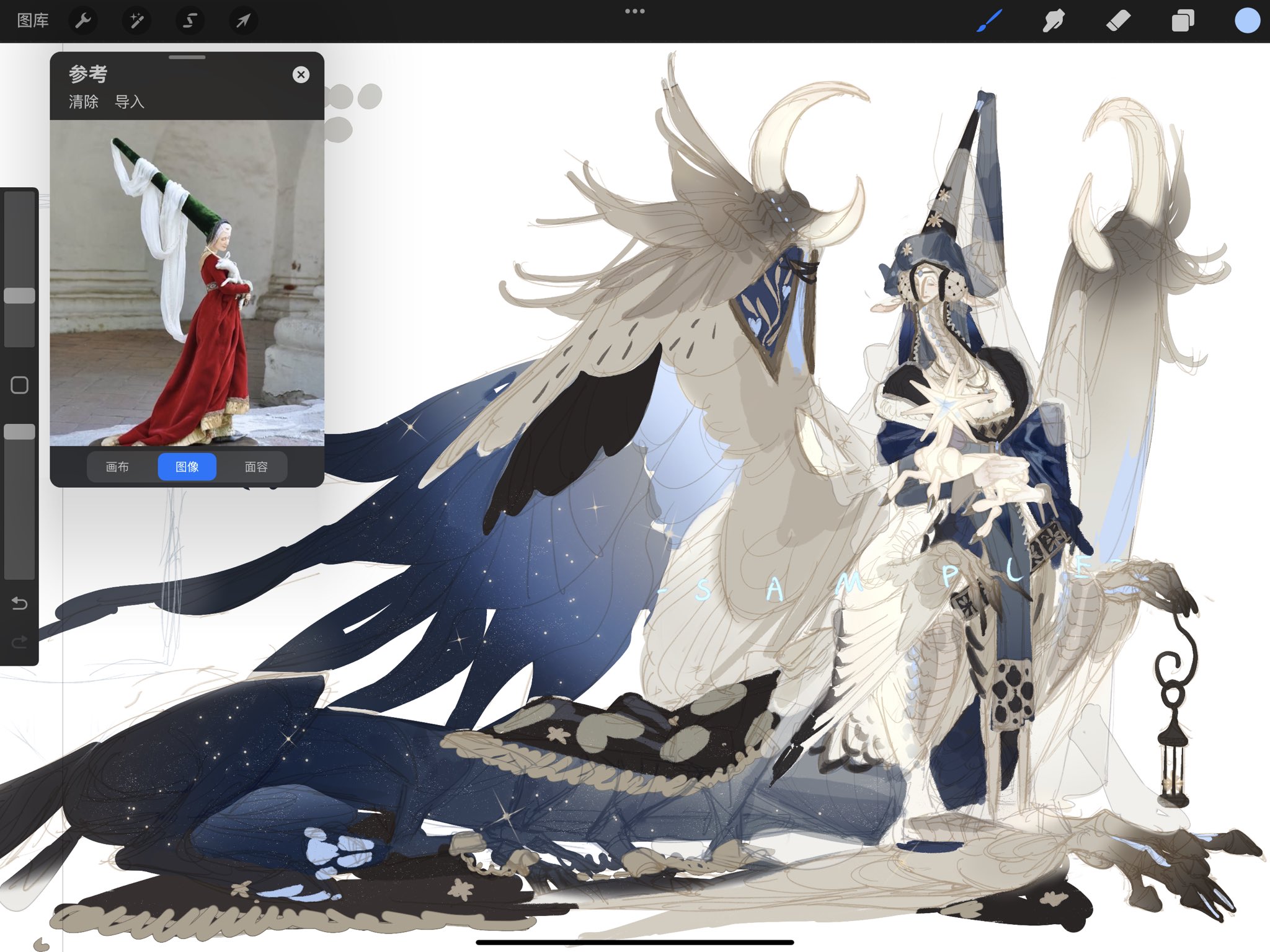
Task: Activate the Transform arrow tool
Action: click(x=243, y=21)
